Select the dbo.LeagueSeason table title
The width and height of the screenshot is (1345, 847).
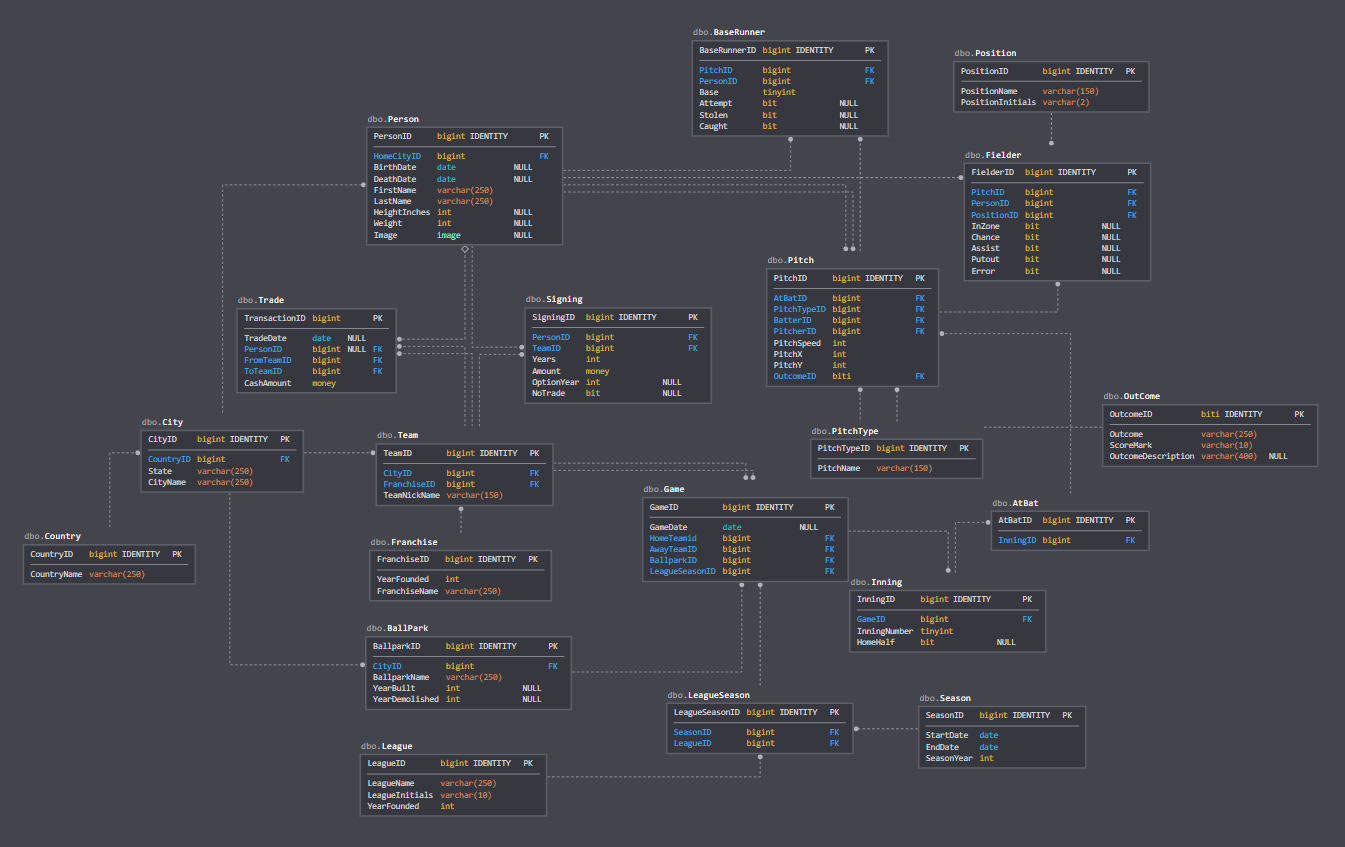click(708, 695)
